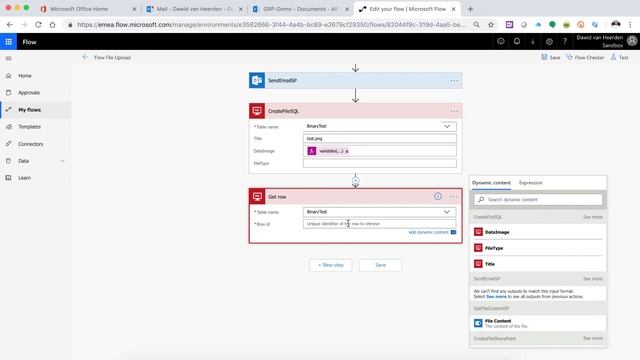Open the notifications bell
640x360 pixels.
517,41
